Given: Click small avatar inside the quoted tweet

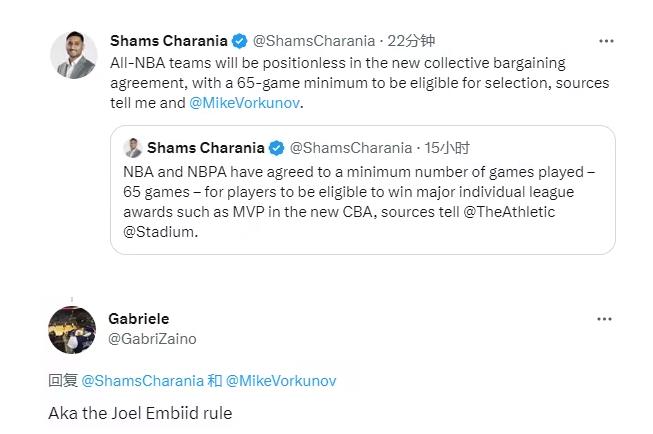Looking at the screenshot, I should 132,148.
